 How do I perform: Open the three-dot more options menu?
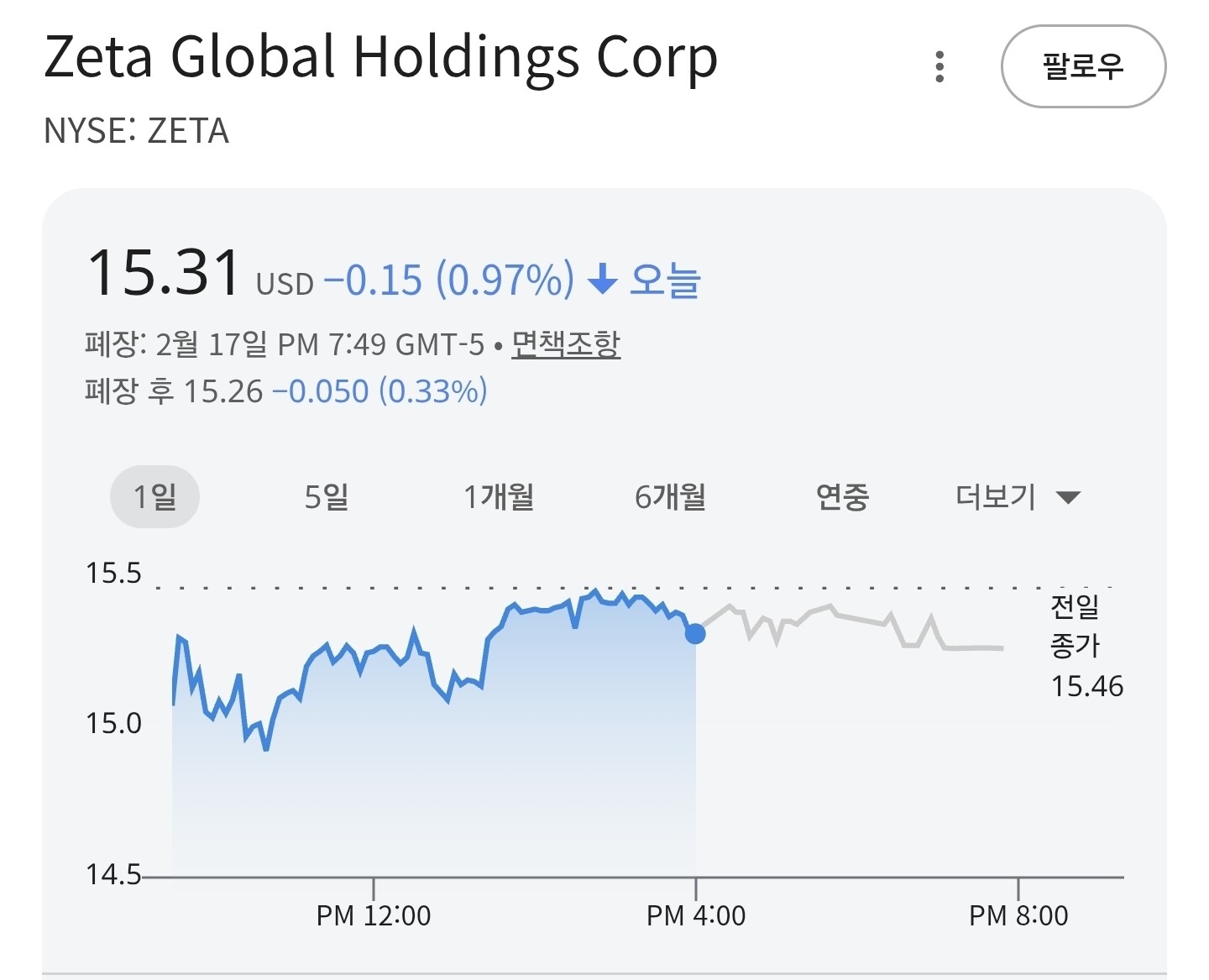939,66
